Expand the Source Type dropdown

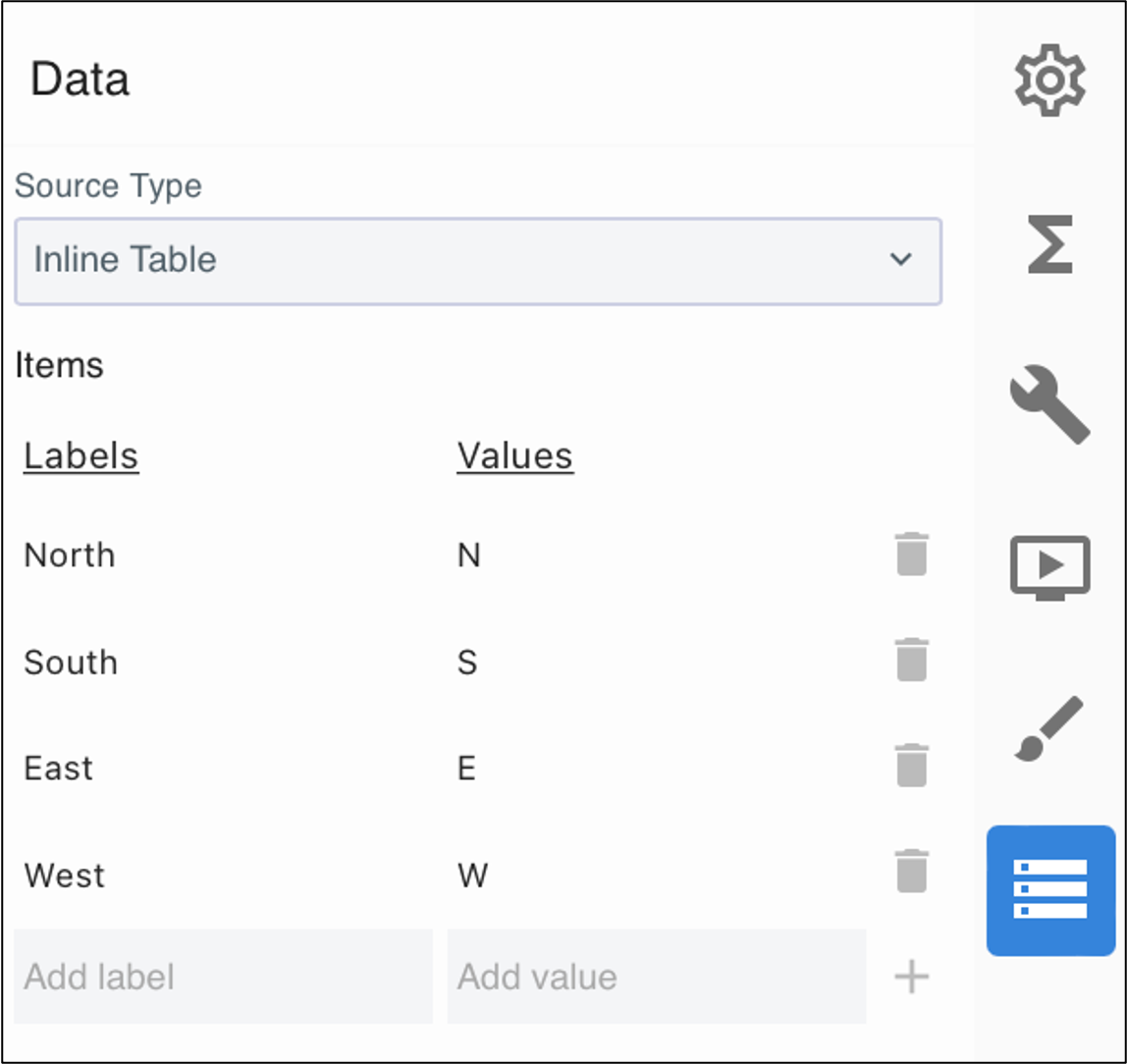coord(477,260)
